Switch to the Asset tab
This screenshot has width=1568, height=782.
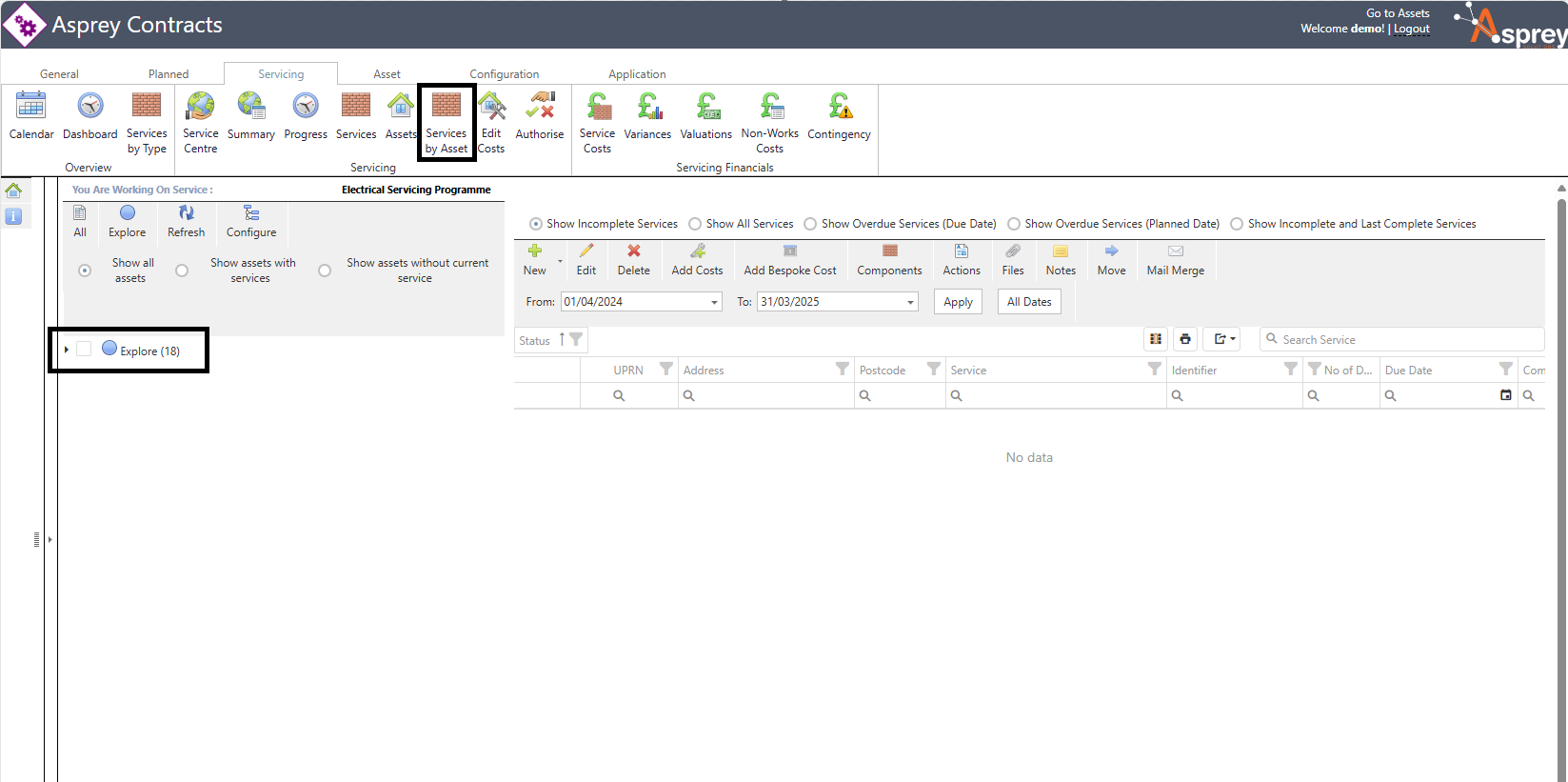click(387, 74)
